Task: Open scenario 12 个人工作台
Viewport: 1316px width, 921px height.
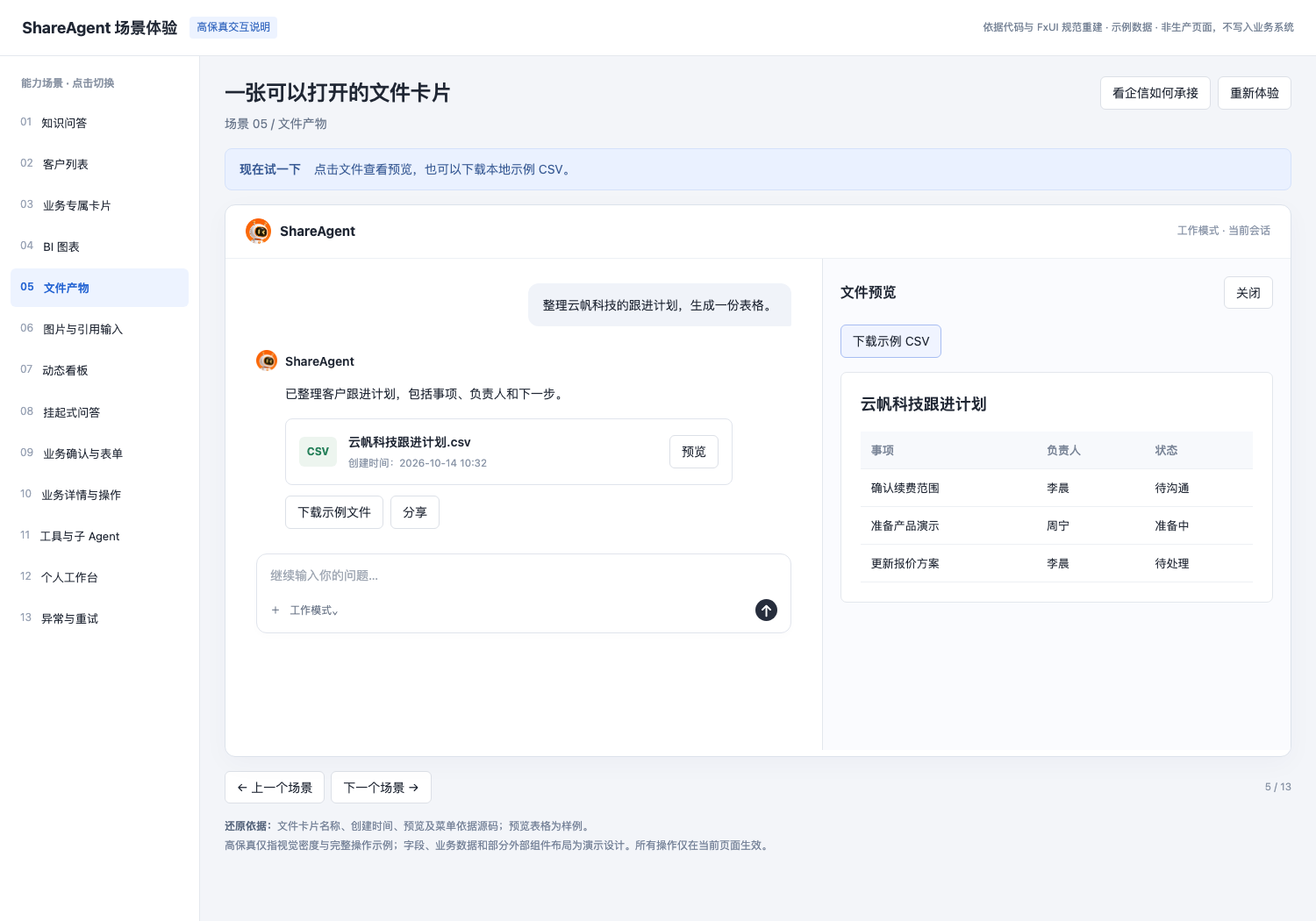Action: 99,577
